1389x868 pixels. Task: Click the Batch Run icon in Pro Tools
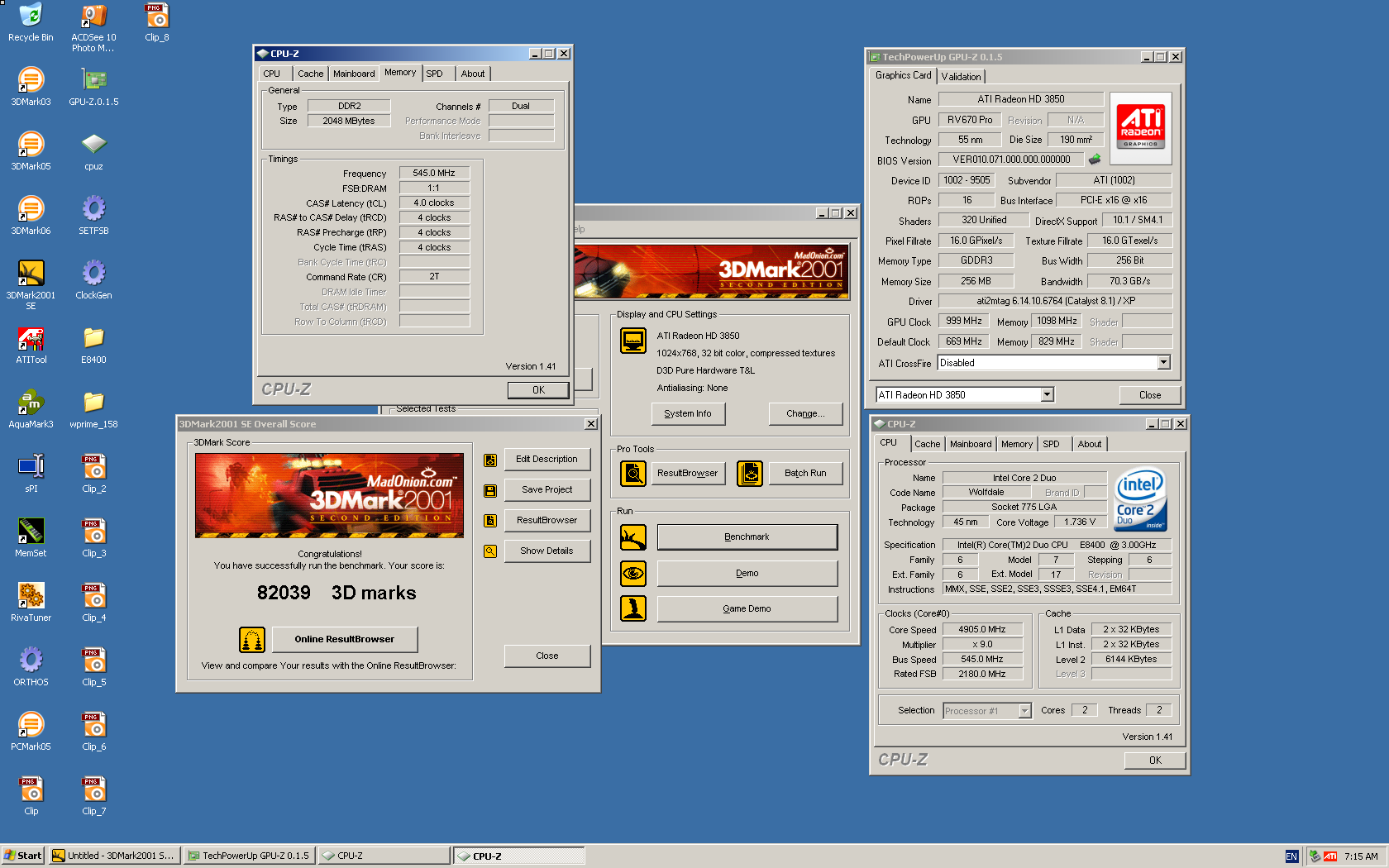750,474
